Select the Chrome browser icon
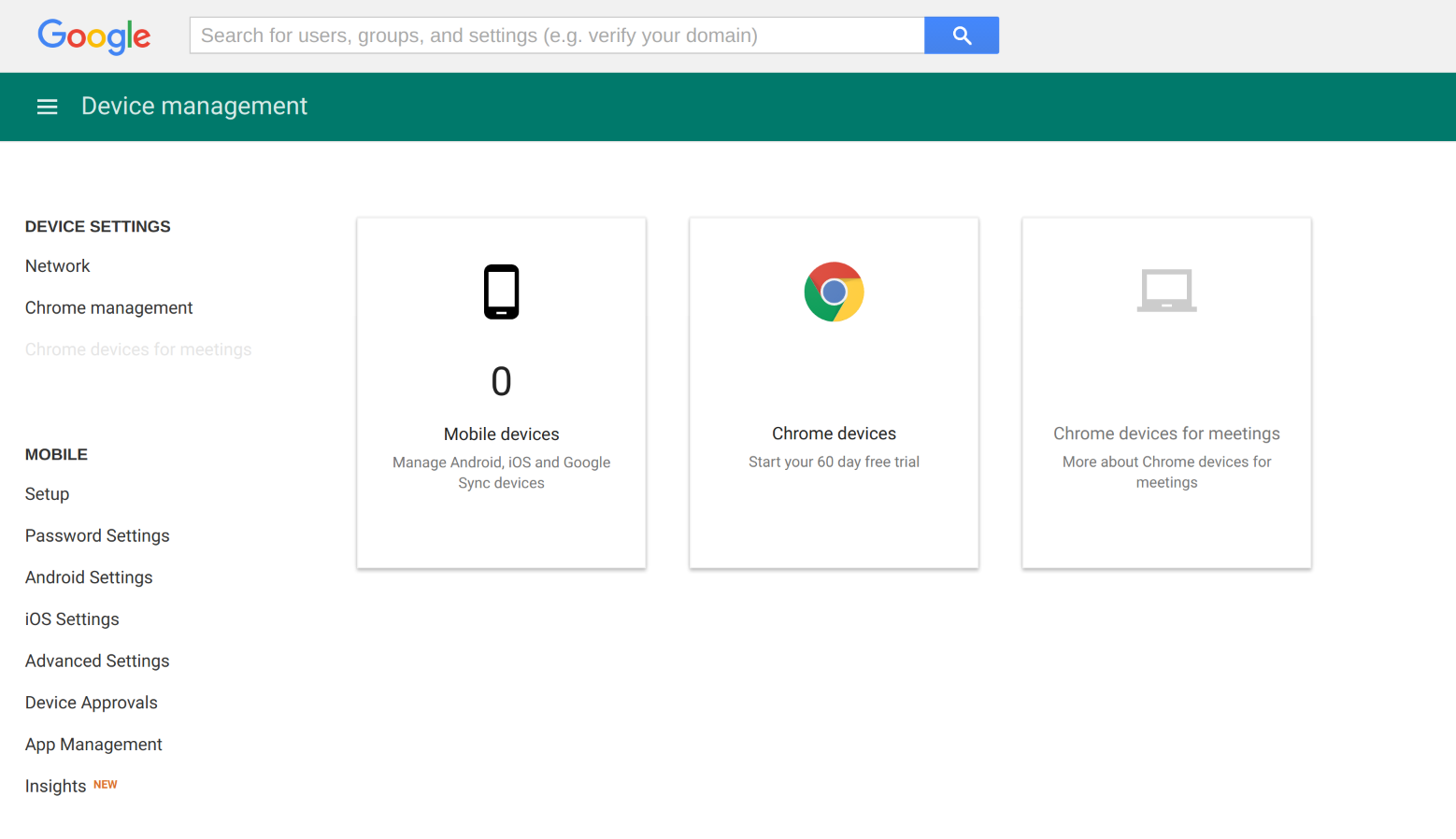1456x839 pixels. click(834, 292)
